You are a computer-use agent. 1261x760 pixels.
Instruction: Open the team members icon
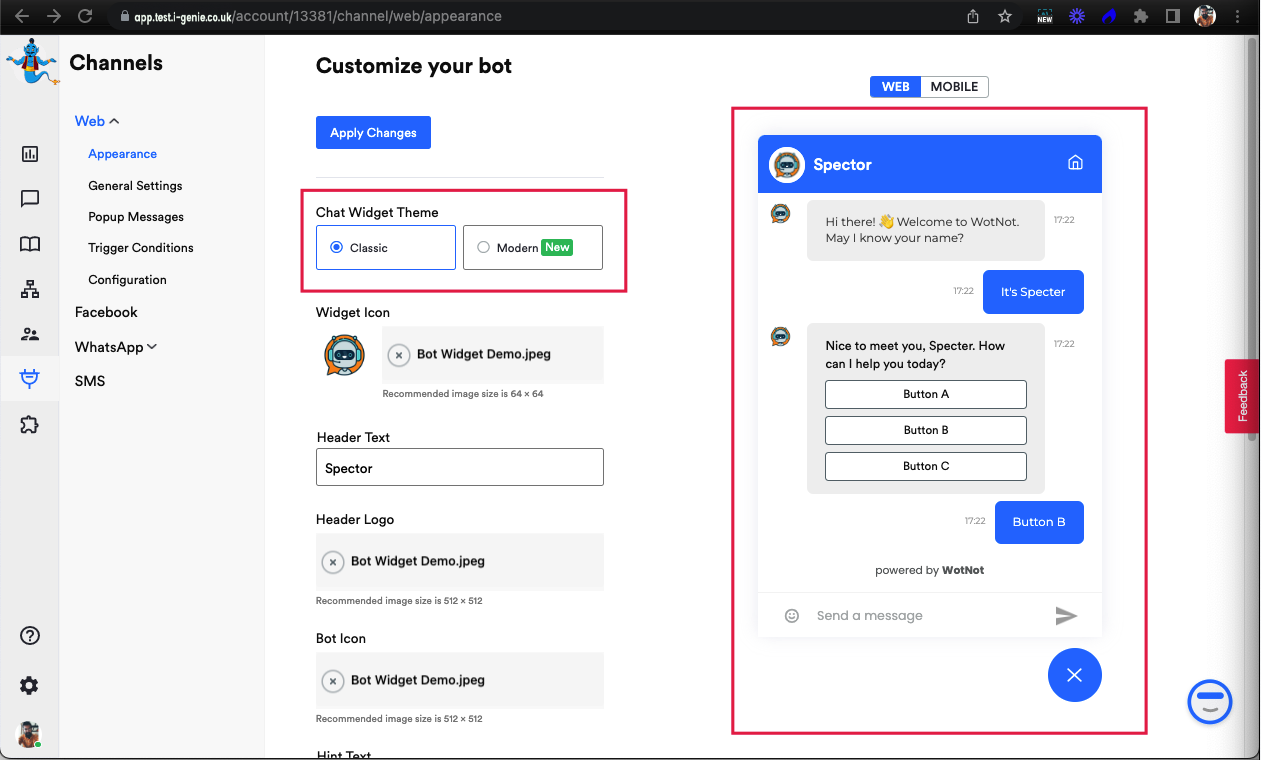coord(29,333)
